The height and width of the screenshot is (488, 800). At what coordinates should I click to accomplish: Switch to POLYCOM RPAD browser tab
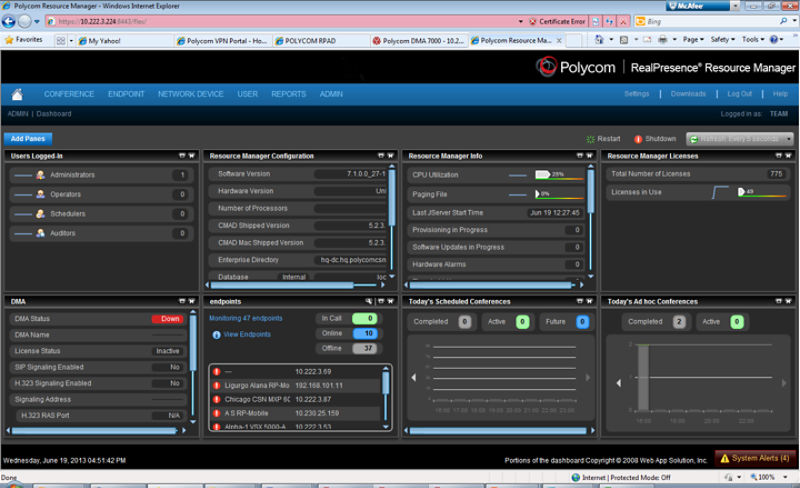320,40
